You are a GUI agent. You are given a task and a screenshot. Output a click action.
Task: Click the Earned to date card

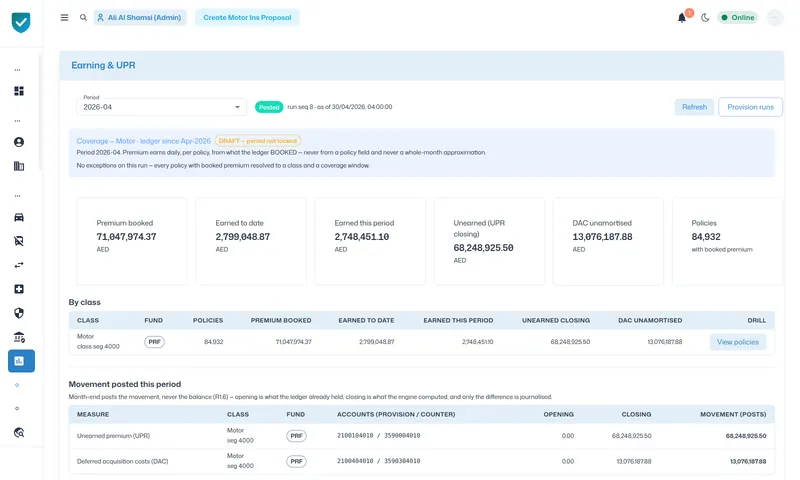click(x=251, y=241)
